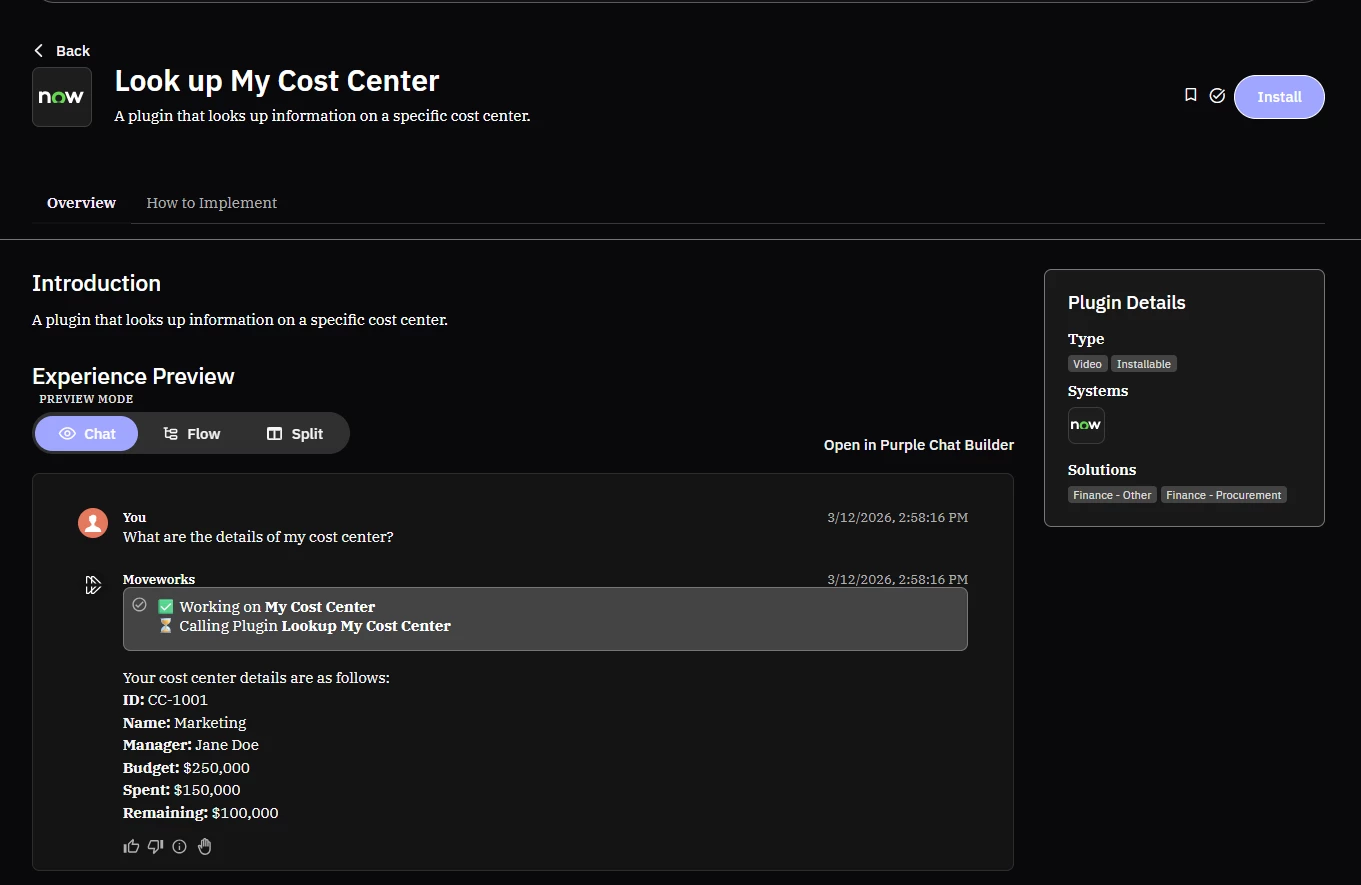1361x885 pixels.
Task: Open the How to Implement tab
Action: [x=212, y=203]
